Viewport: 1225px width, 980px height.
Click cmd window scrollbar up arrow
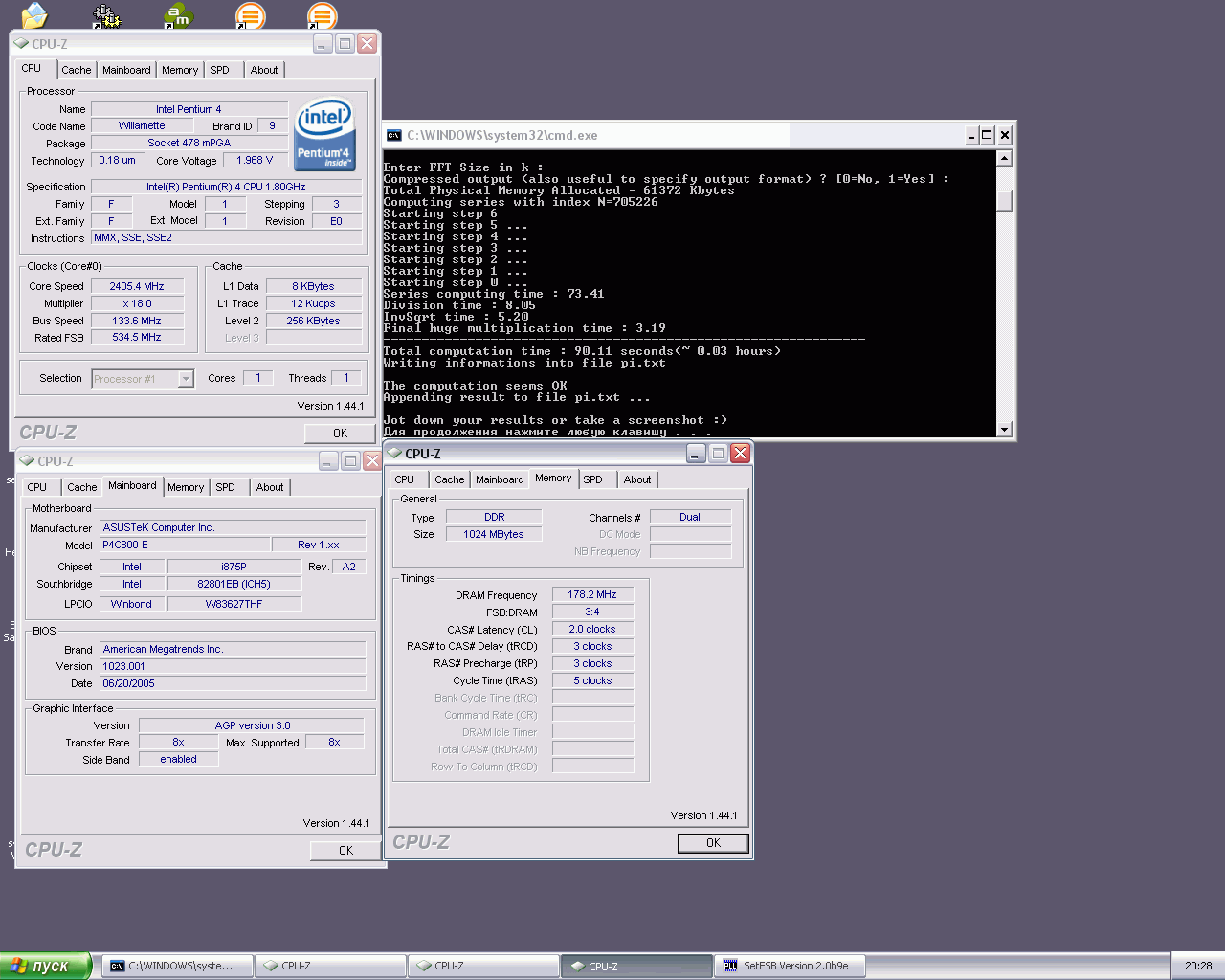(x=1004, y=158)
